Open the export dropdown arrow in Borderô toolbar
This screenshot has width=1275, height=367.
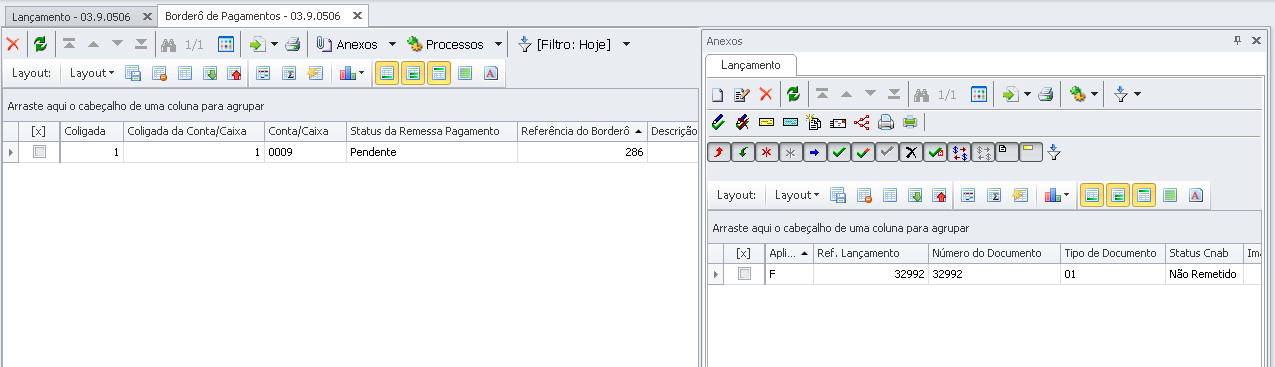coord(273,44)
